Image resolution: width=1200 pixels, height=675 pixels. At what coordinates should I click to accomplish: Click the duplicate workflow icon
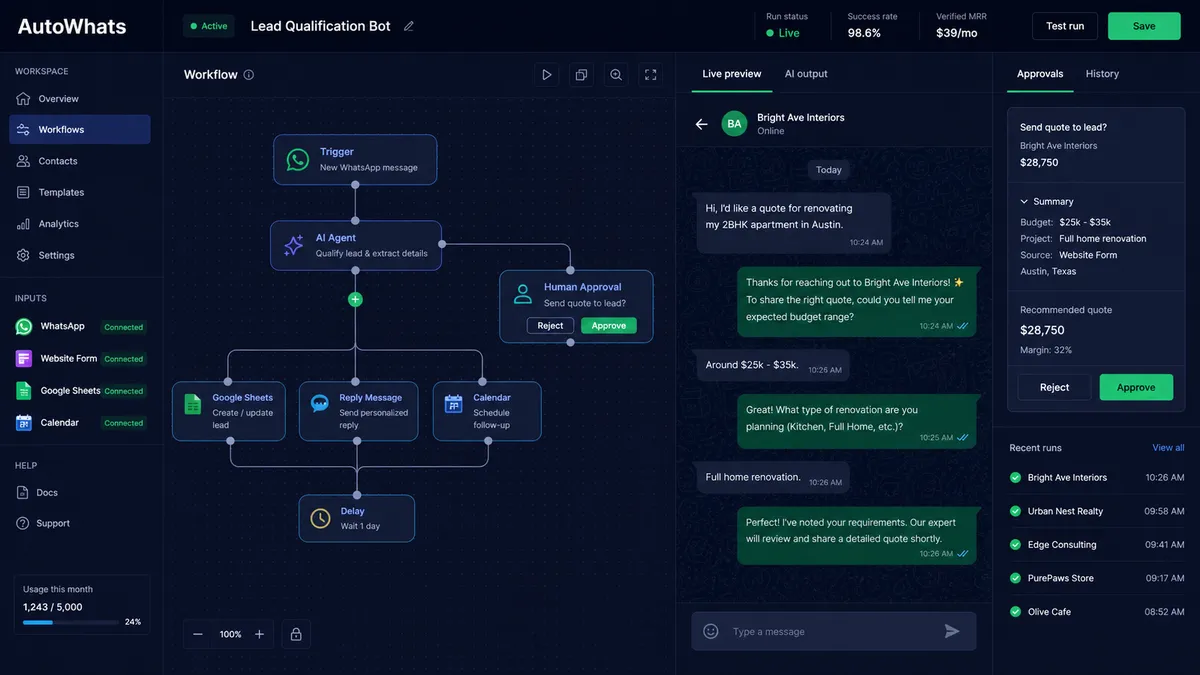tap(581, 74)
